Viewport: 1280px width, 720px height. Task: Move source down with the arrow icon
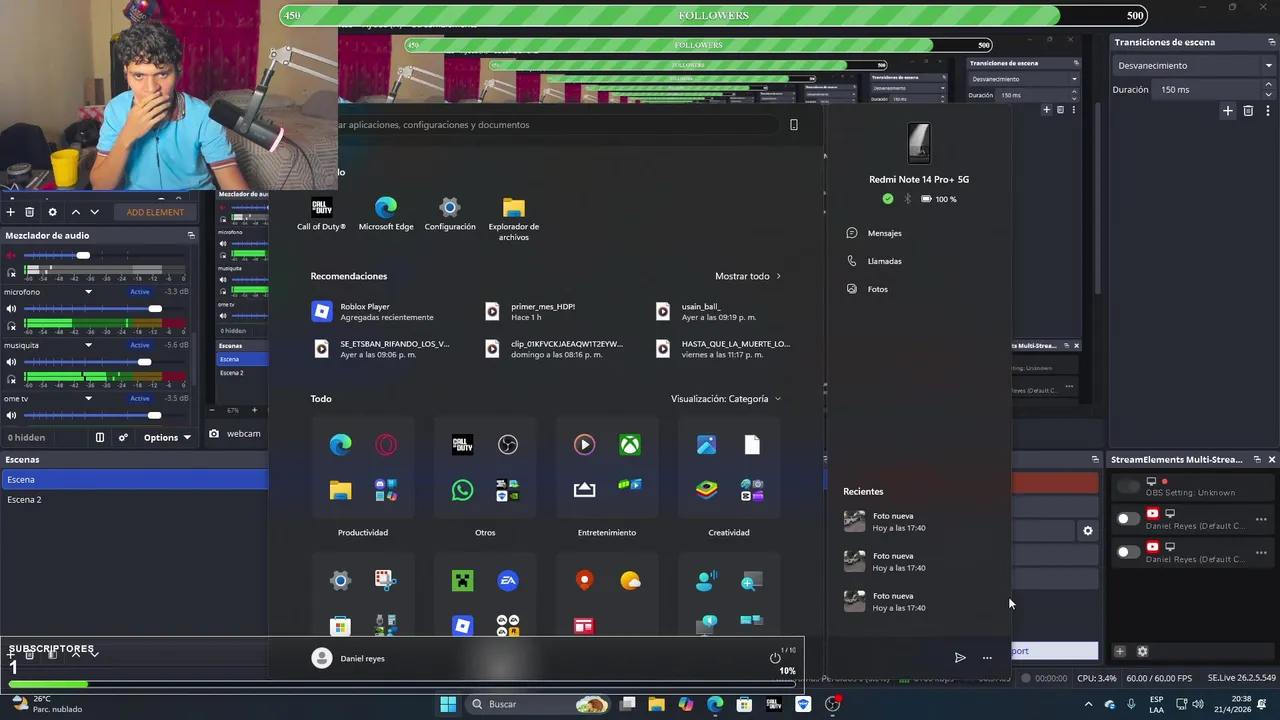click(95, 212)
